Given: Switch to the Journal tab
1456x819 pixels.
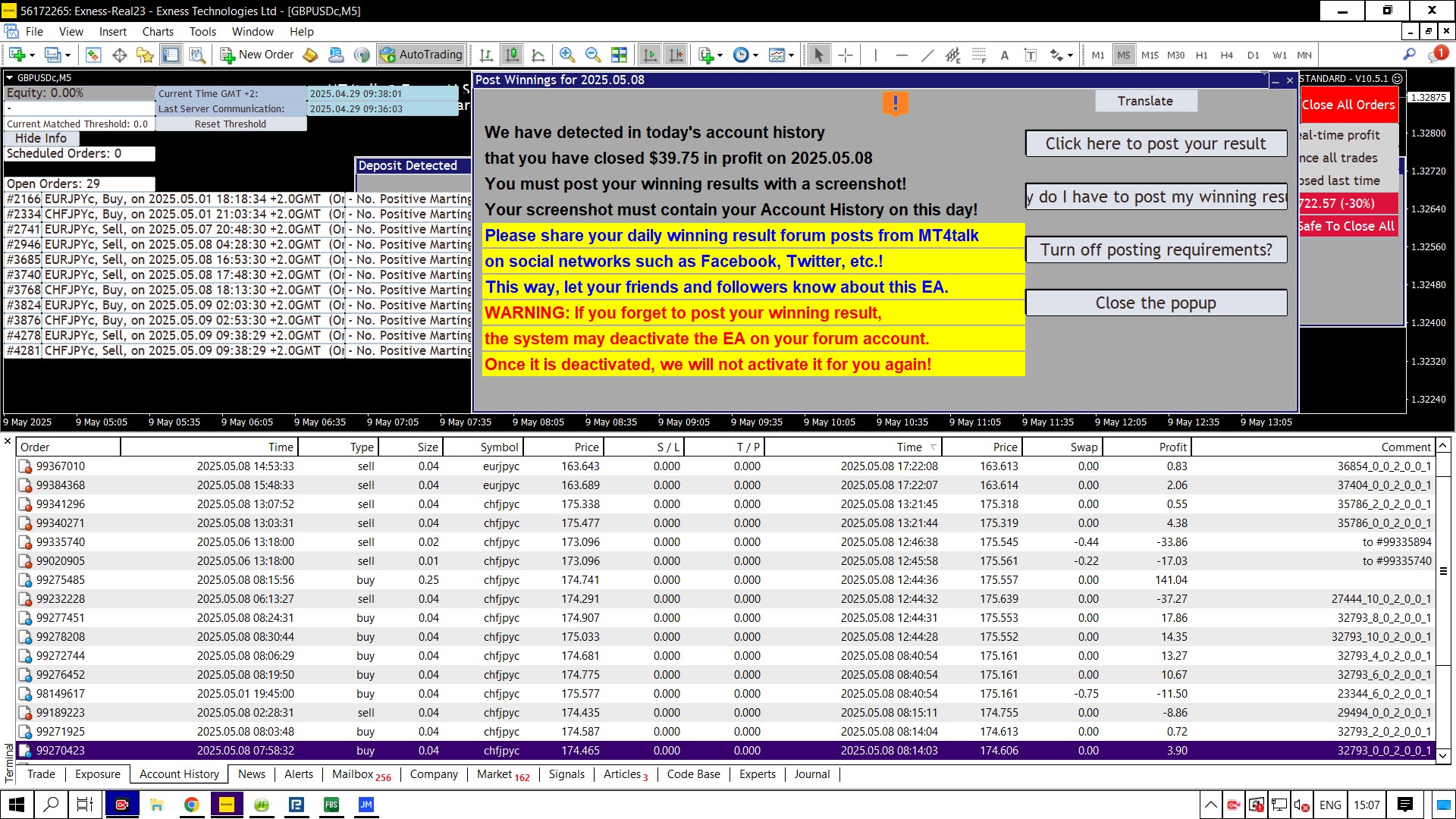Looking at the screenshot, I should click(x=811, y=774).
